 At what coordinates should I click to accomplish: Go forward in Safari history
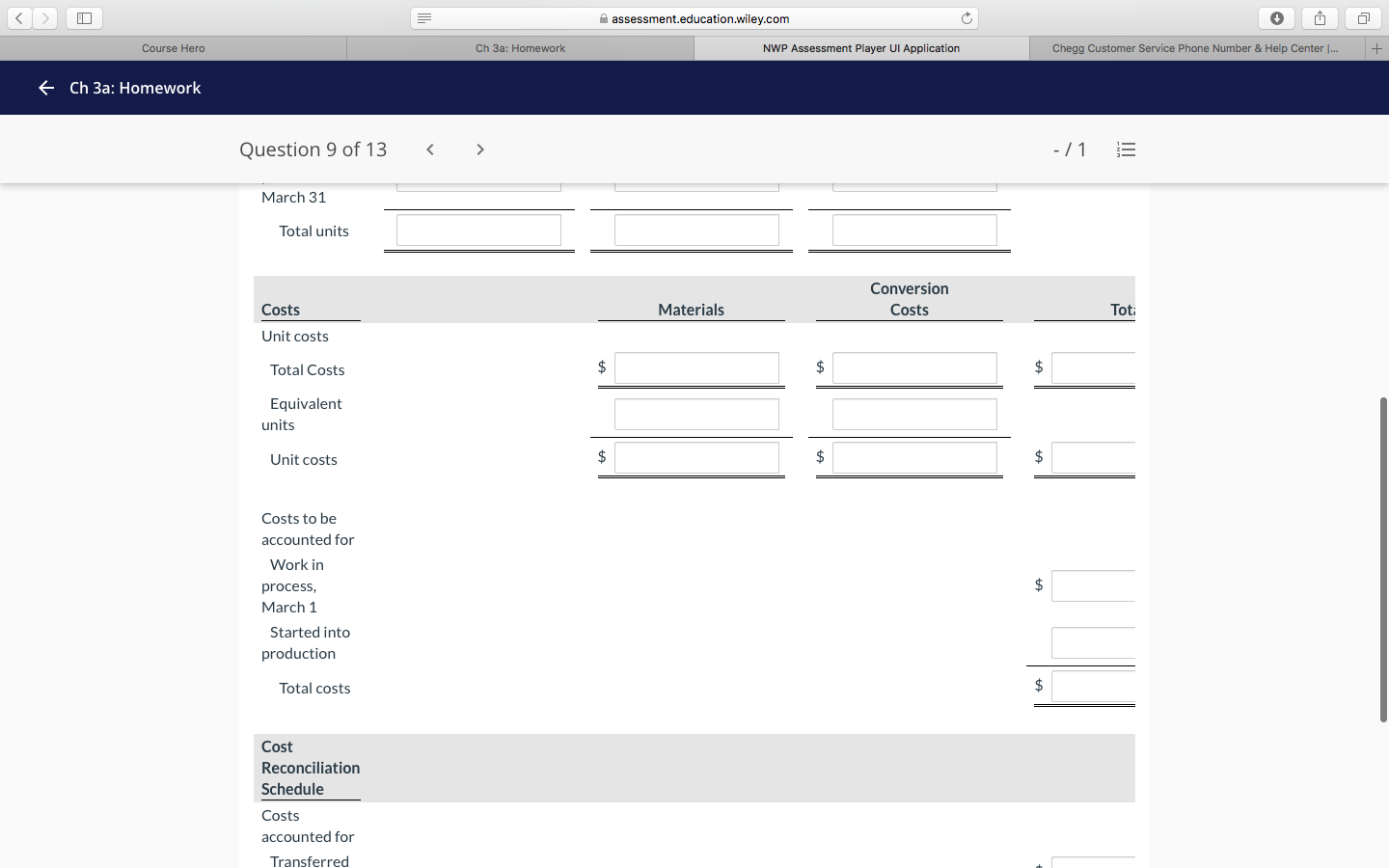click(x=45, y=18)
